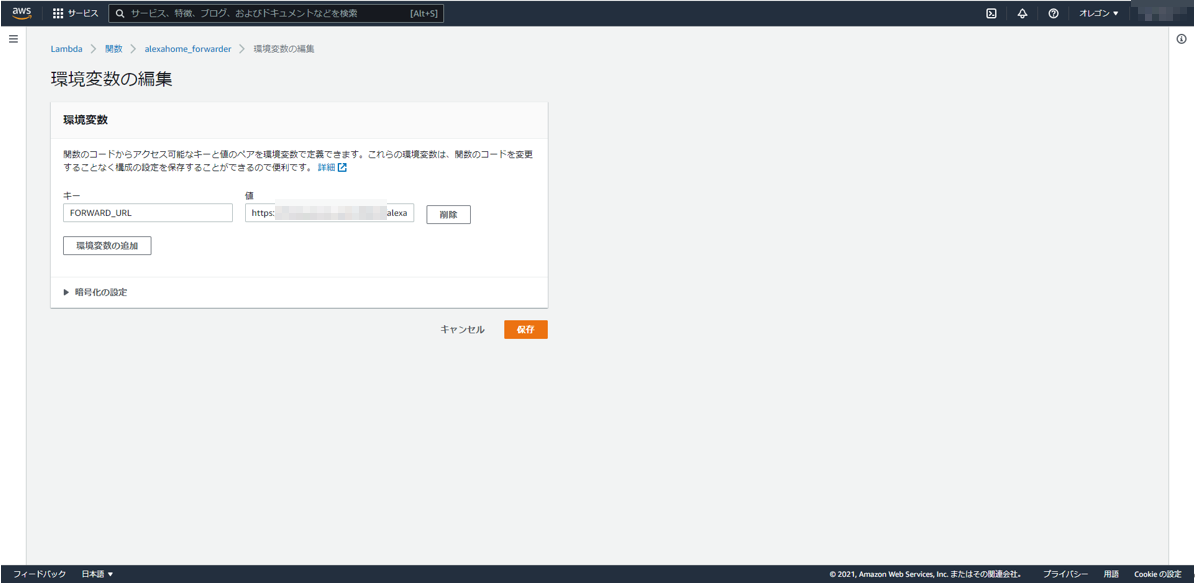Open the プライバシー footer link
Image resolution: width=1195 pixels, height=584 pixels.
1065,574
